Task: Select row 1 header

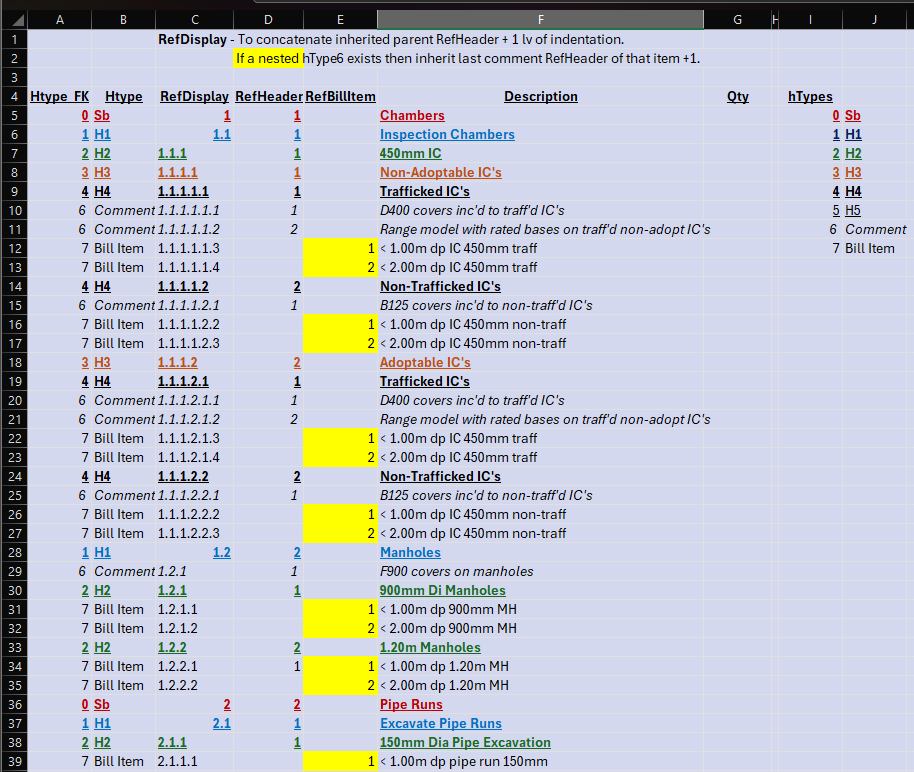Action: click(15, 40)
